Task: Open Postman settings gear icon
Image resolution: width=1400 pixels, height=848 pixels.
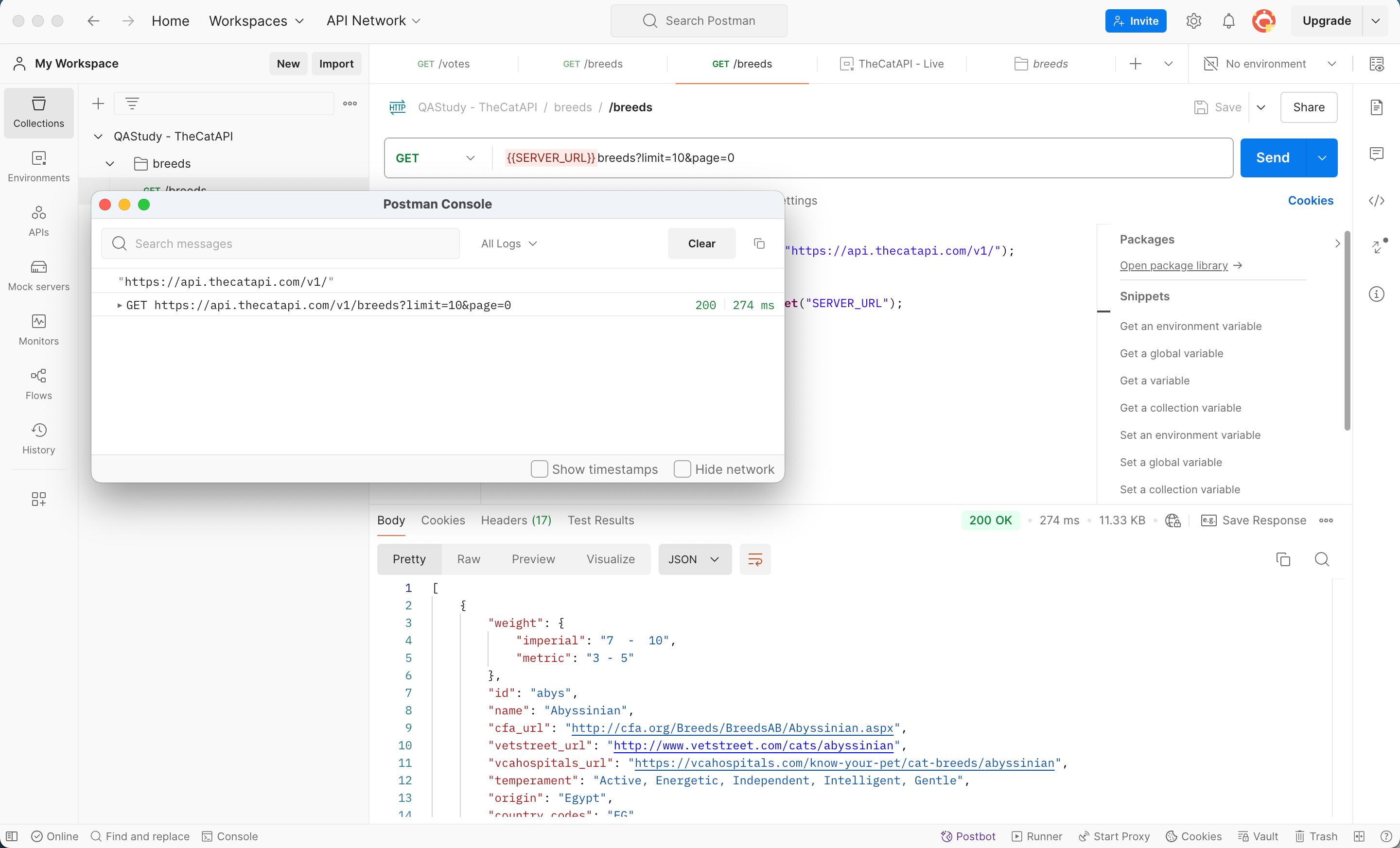Action: (1193, 21)
